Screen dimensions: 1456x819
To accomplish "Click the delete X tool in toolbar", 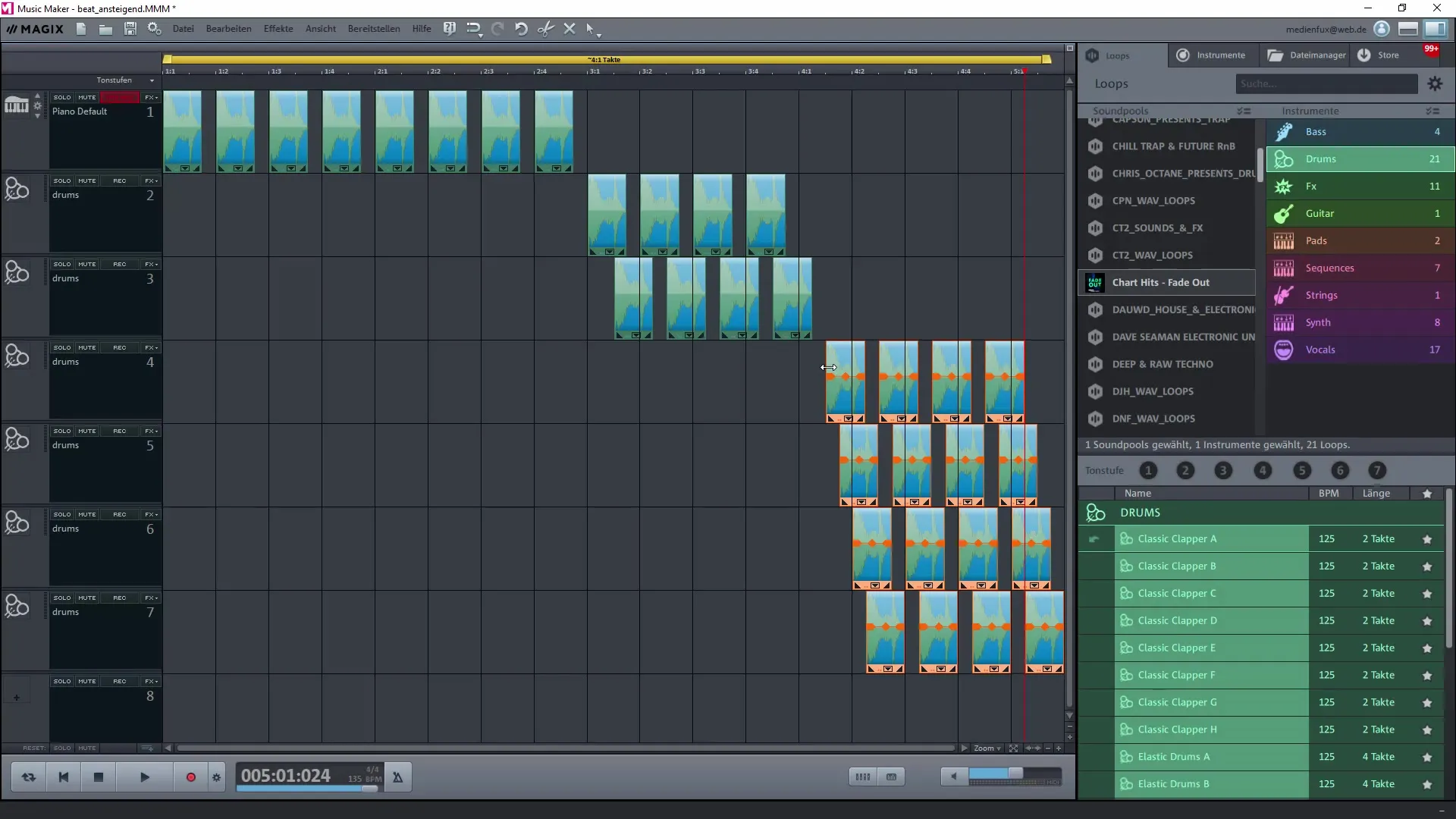I will 570,29.
